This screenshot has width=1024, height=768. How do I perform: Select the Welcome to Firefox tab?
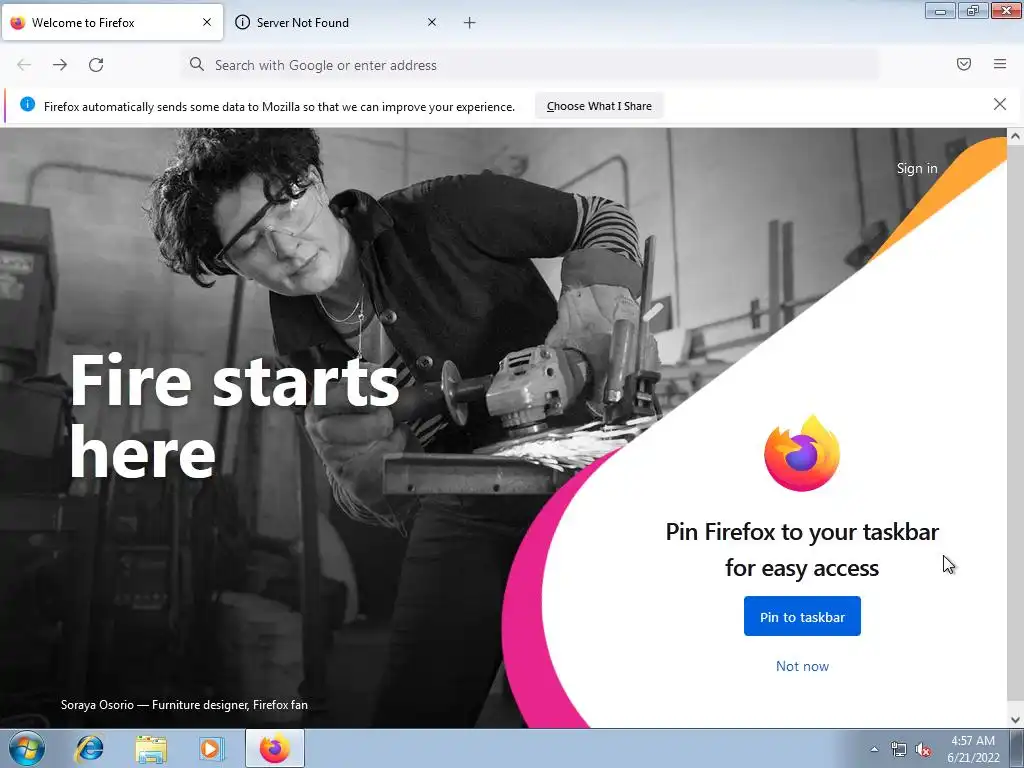[112, 22]
